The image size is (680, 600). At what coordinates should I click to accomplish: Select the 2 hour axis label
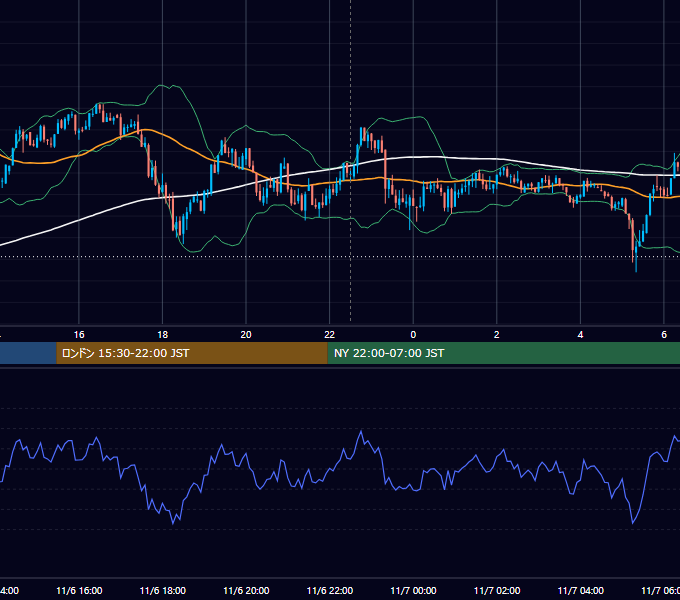click(497, 335)
